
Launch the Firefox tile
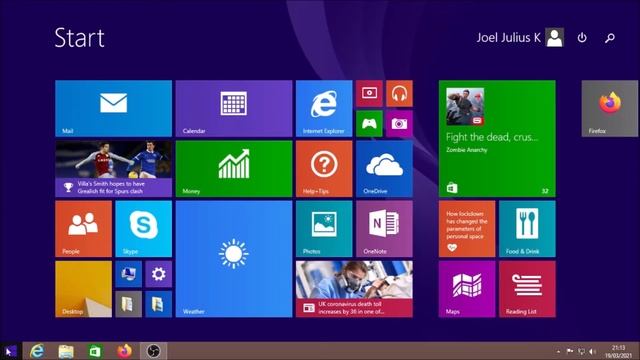(x=610, y=108)
